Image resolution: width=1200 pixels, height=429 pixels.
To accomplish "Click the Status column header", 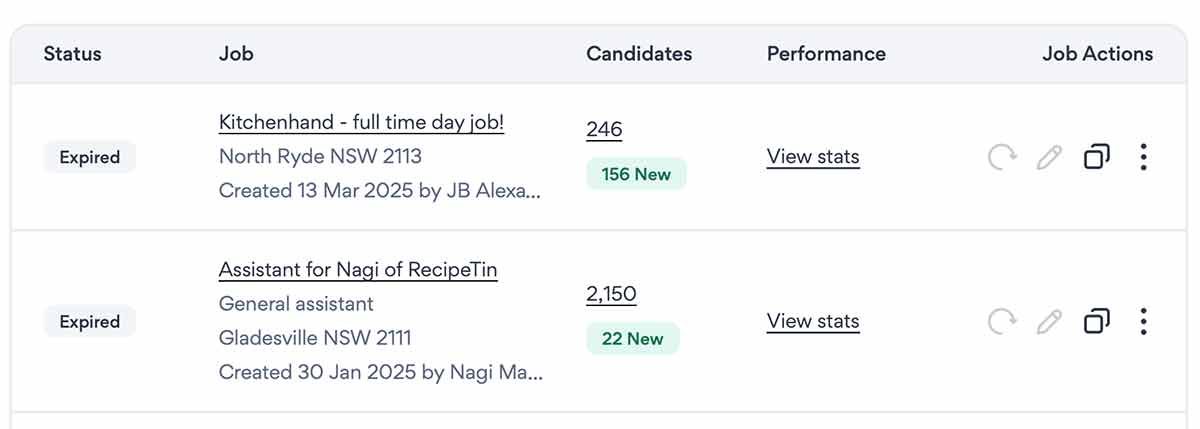I will tap(72, 54).
